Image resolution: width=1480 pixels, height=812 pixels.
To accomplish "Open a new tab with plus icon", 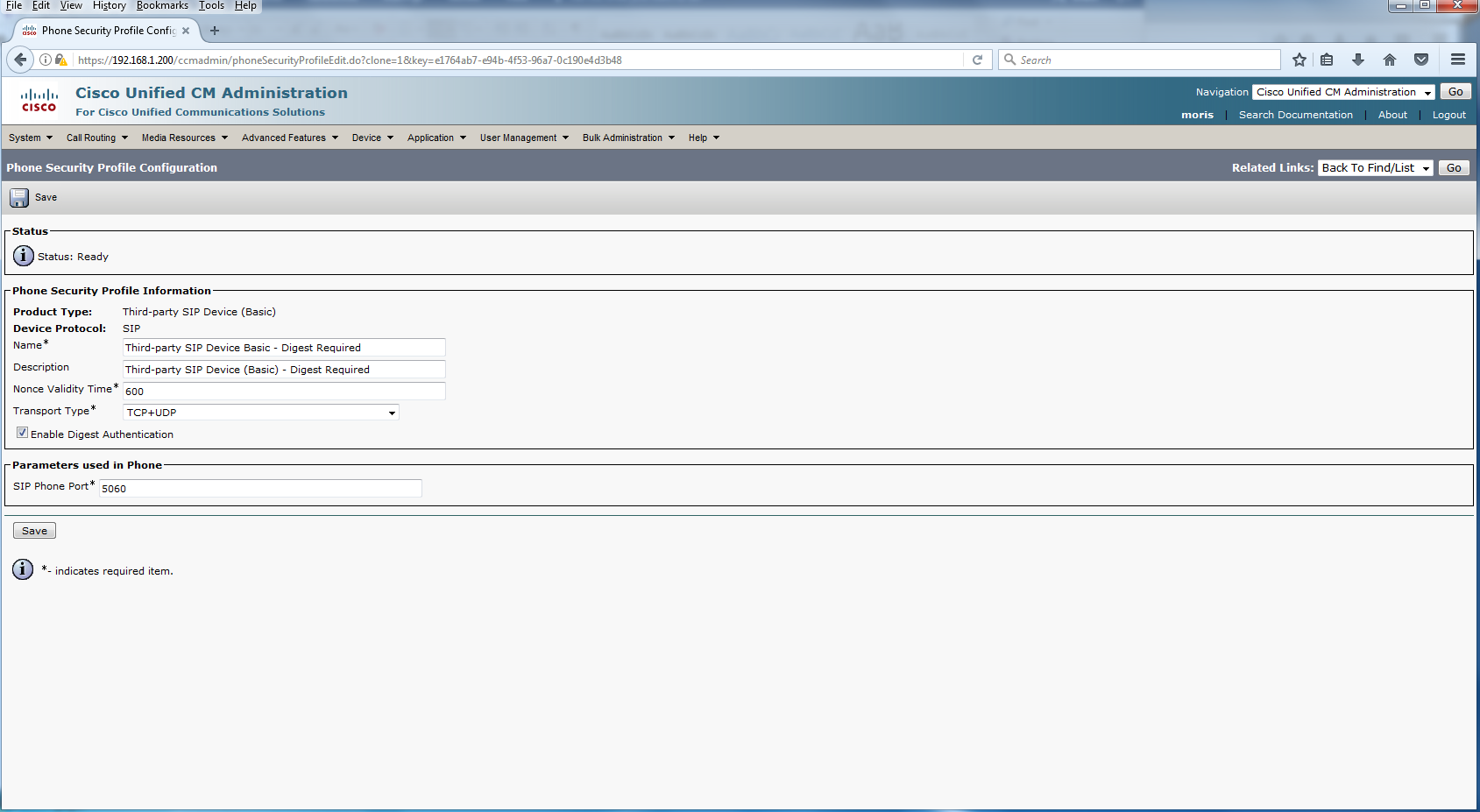I will click(x=215, y=31).
